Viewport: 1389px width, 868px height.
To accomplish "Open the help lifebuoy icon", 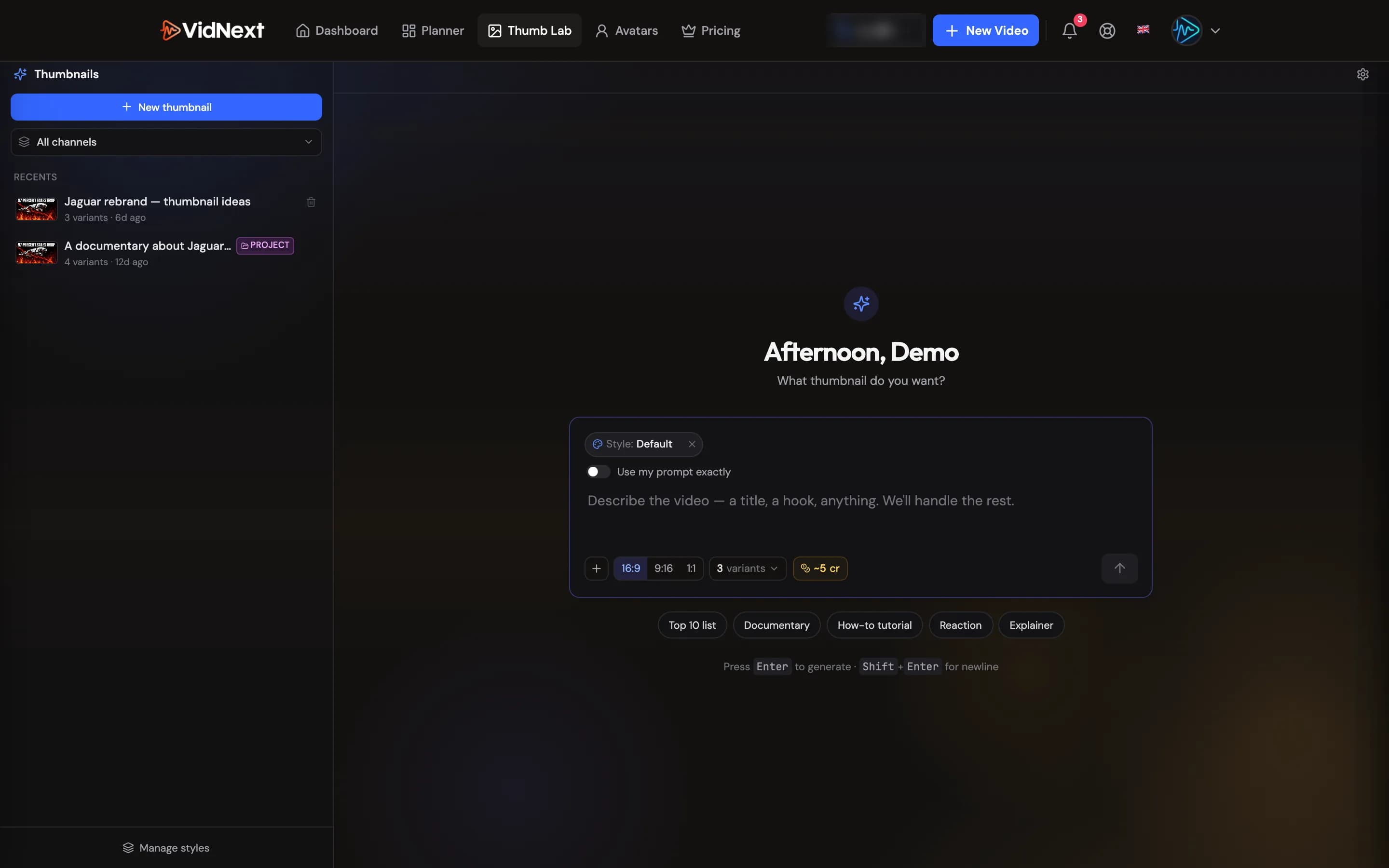I will tap(1107, 30).
